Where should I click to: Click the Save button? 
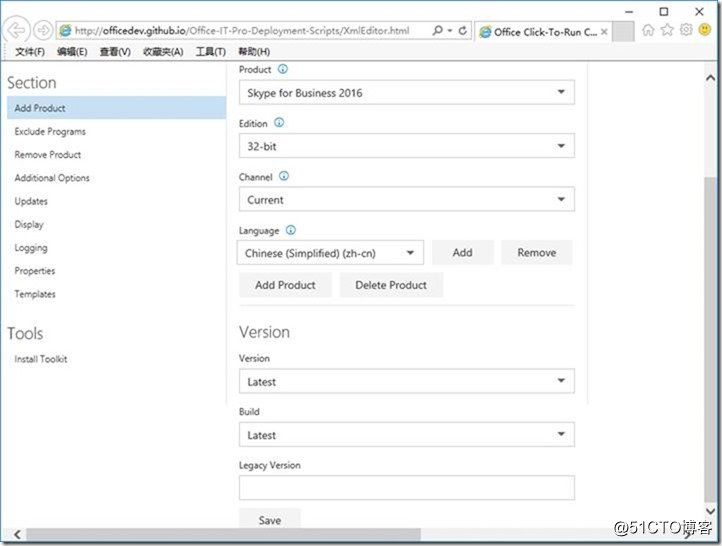[x=270, y=520]
